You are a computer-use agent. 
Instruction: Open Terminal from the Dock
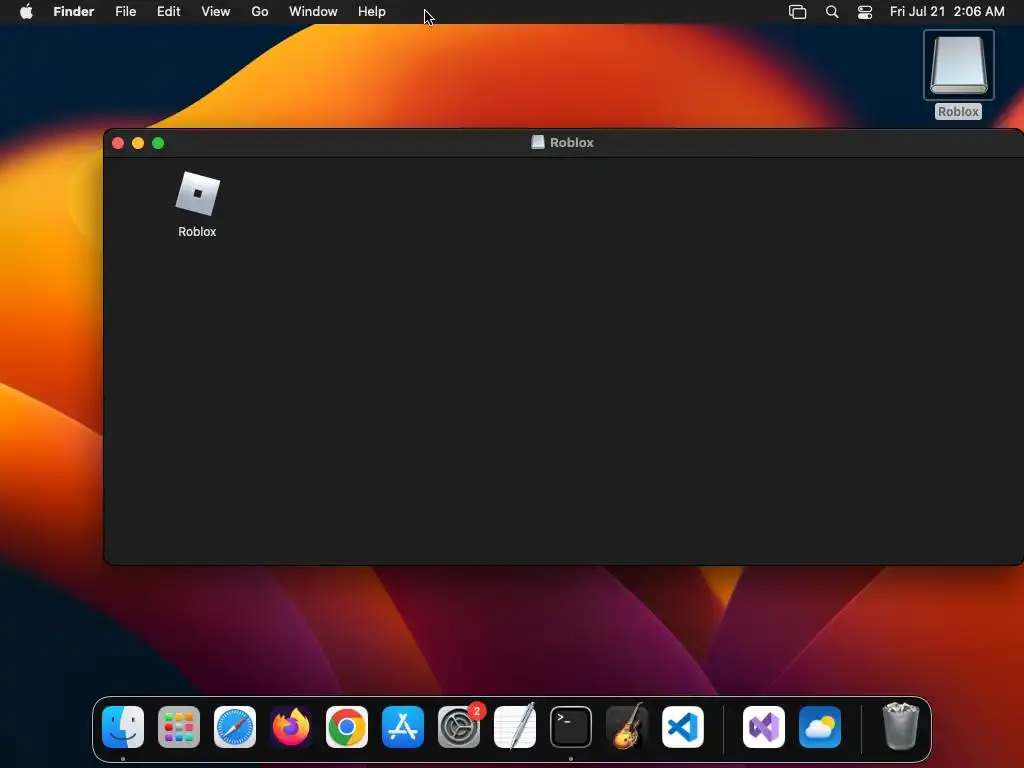[571, 727]
